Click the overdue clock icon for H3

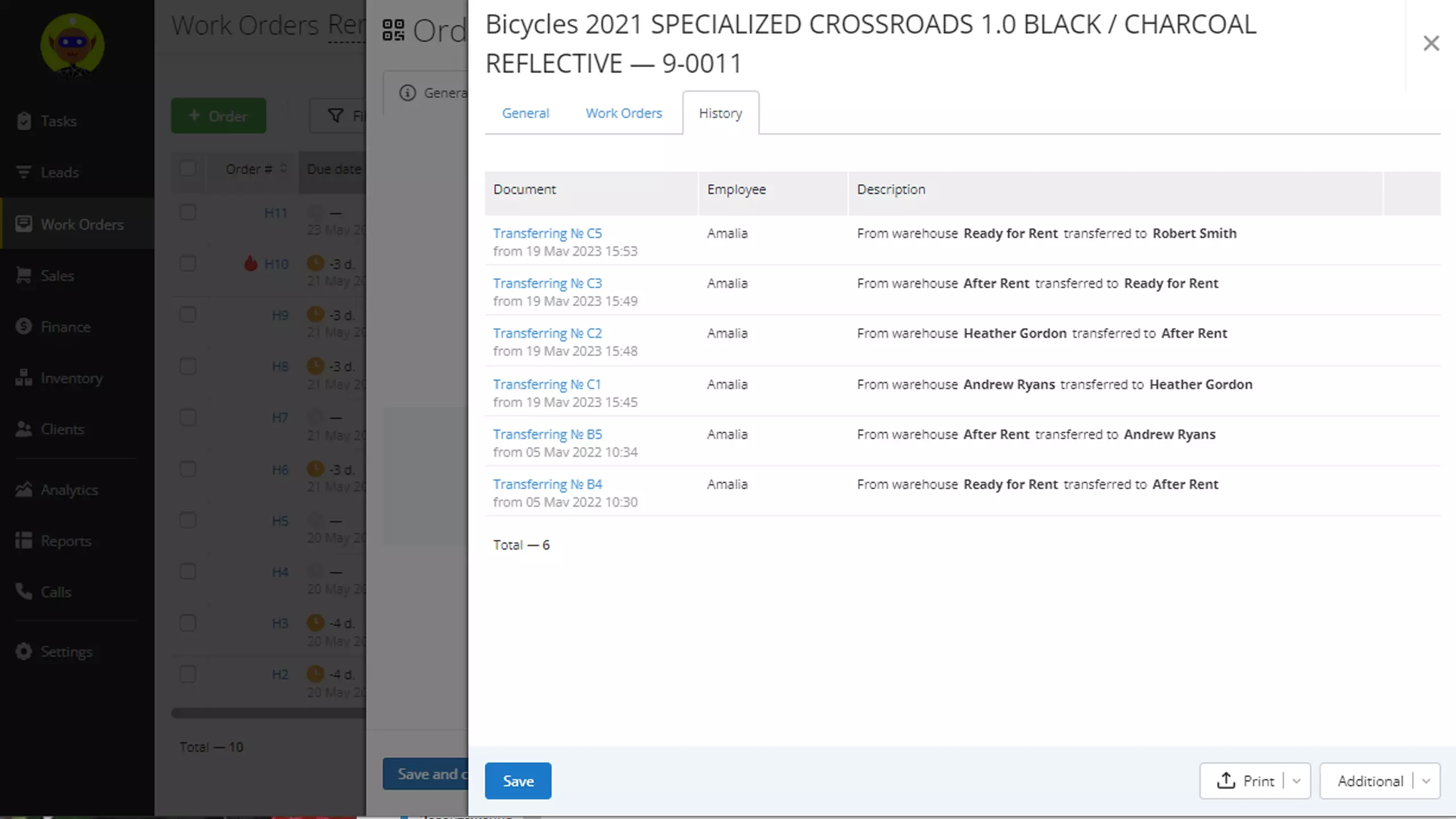click(315, 623)
